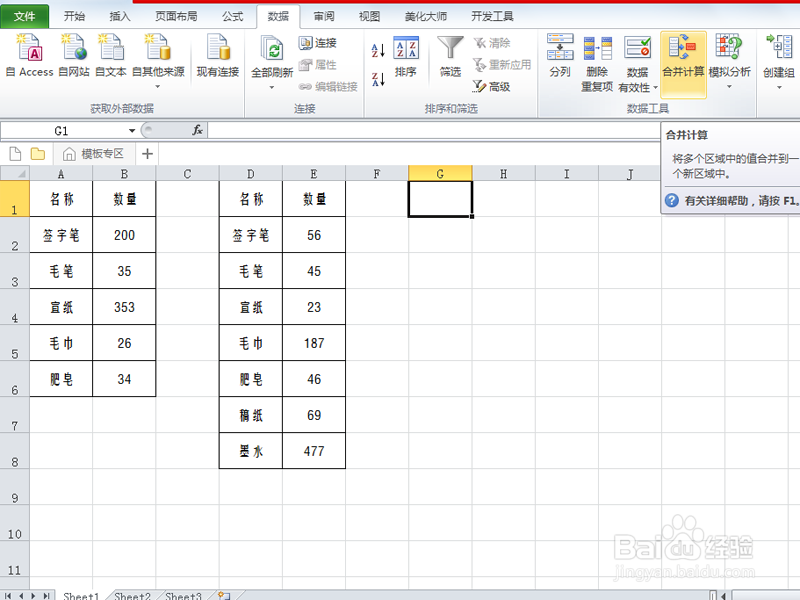Click the new document icon

15,154
